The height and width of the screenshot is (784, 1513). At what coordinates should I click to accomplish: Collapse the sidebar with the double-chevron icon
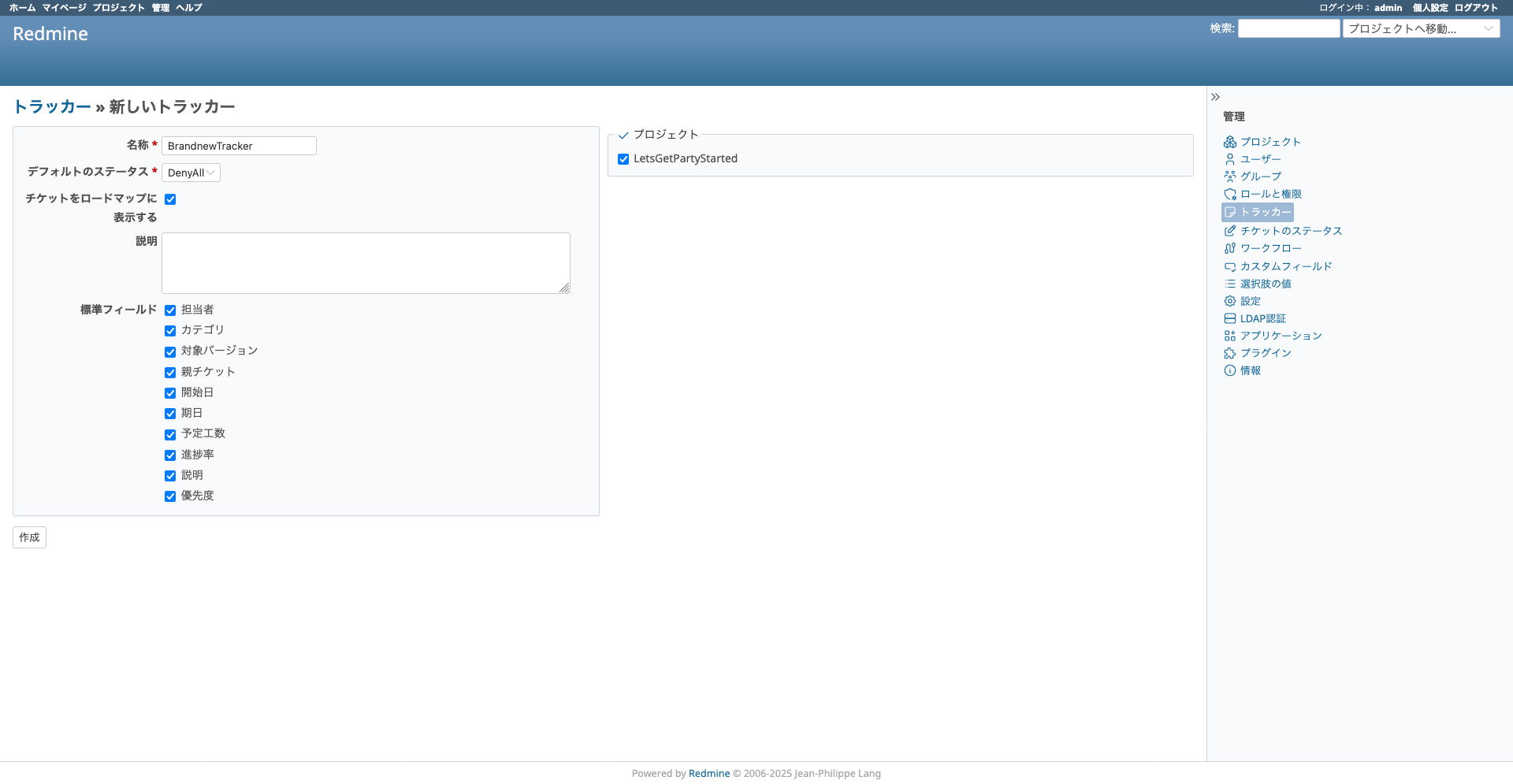pyautogui.click(x=1215, y=97)
